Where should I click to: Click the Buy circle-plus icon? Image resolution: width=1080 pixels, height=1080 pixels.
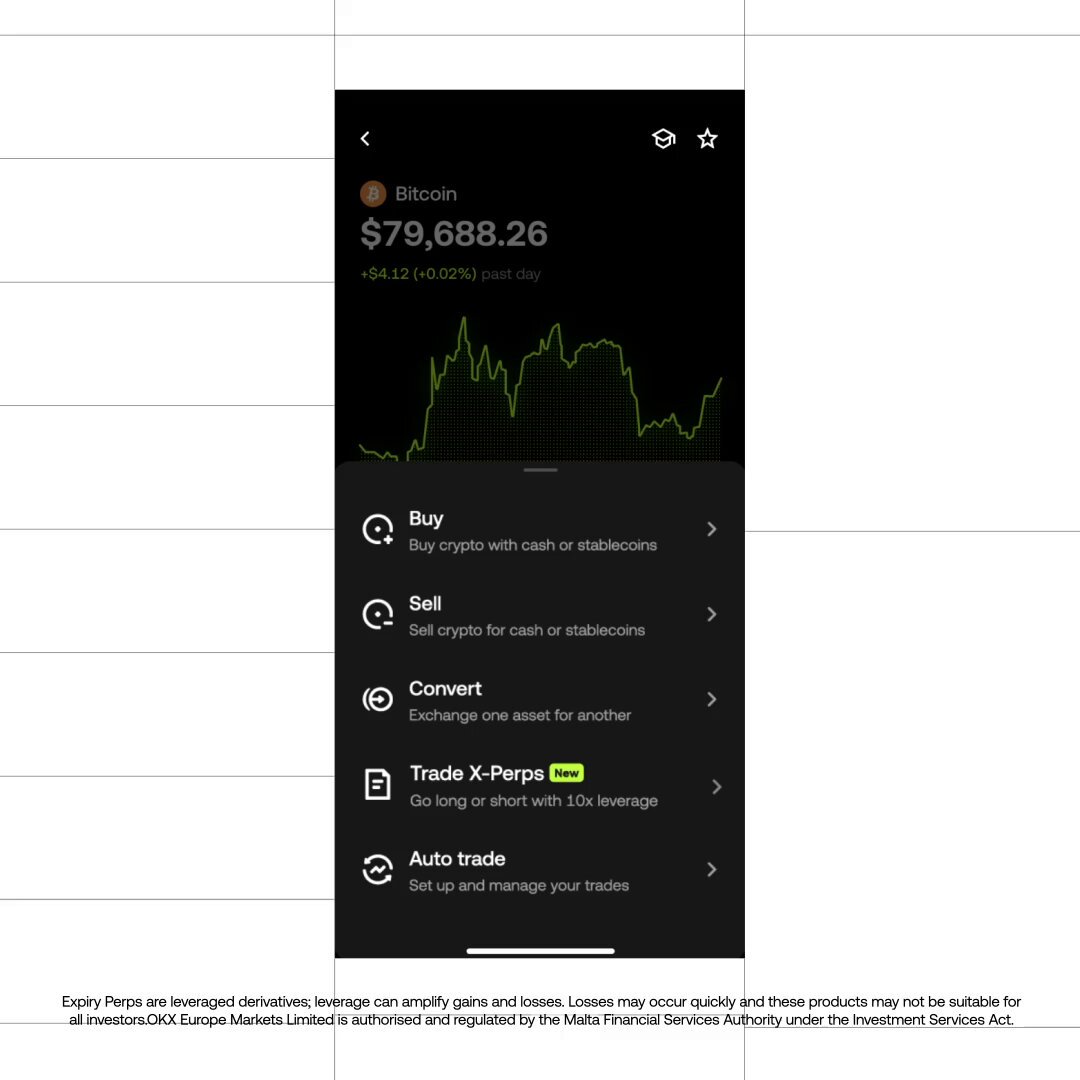377,530
